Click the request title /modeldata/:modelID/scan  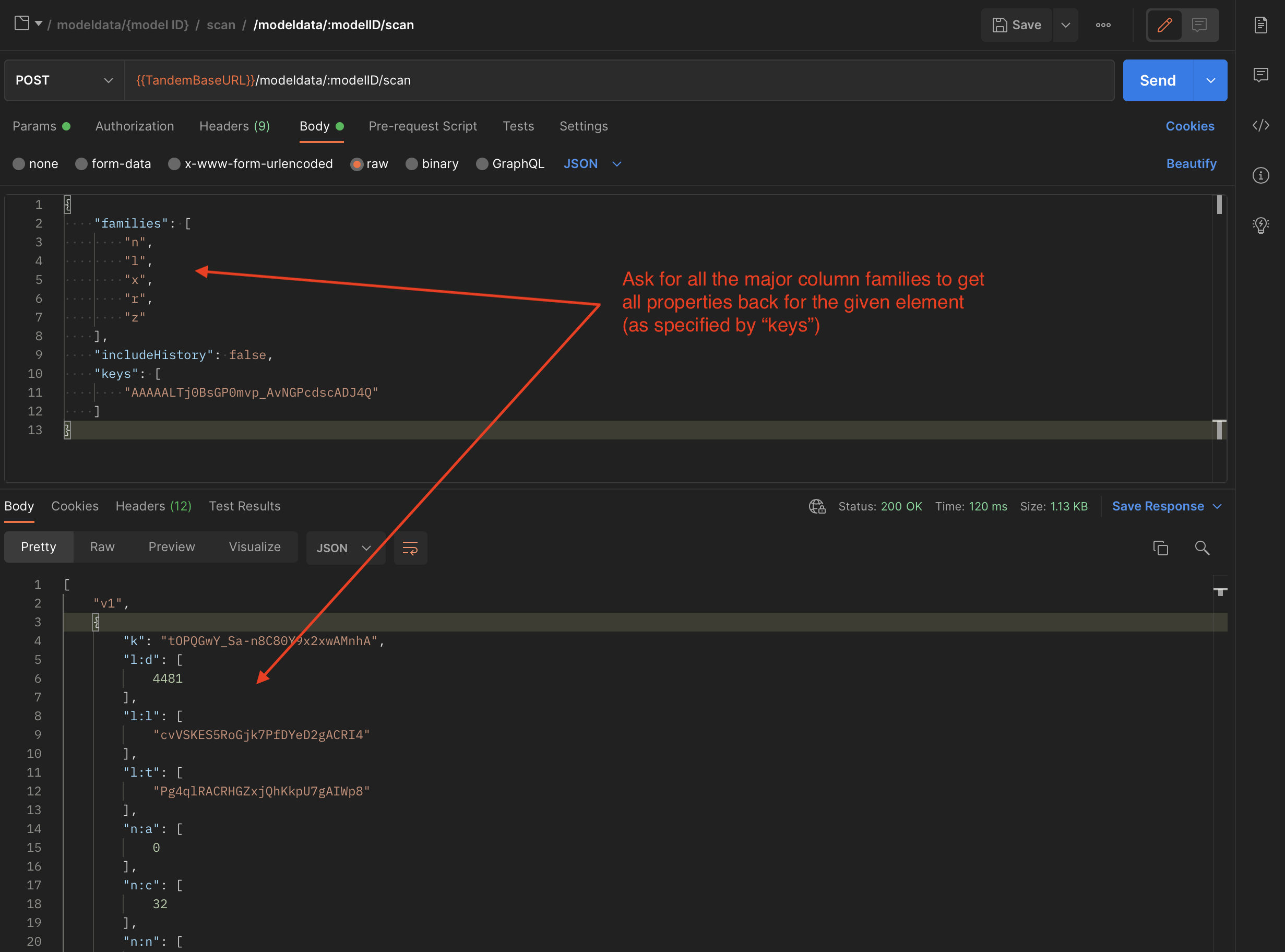click(334, 25)
